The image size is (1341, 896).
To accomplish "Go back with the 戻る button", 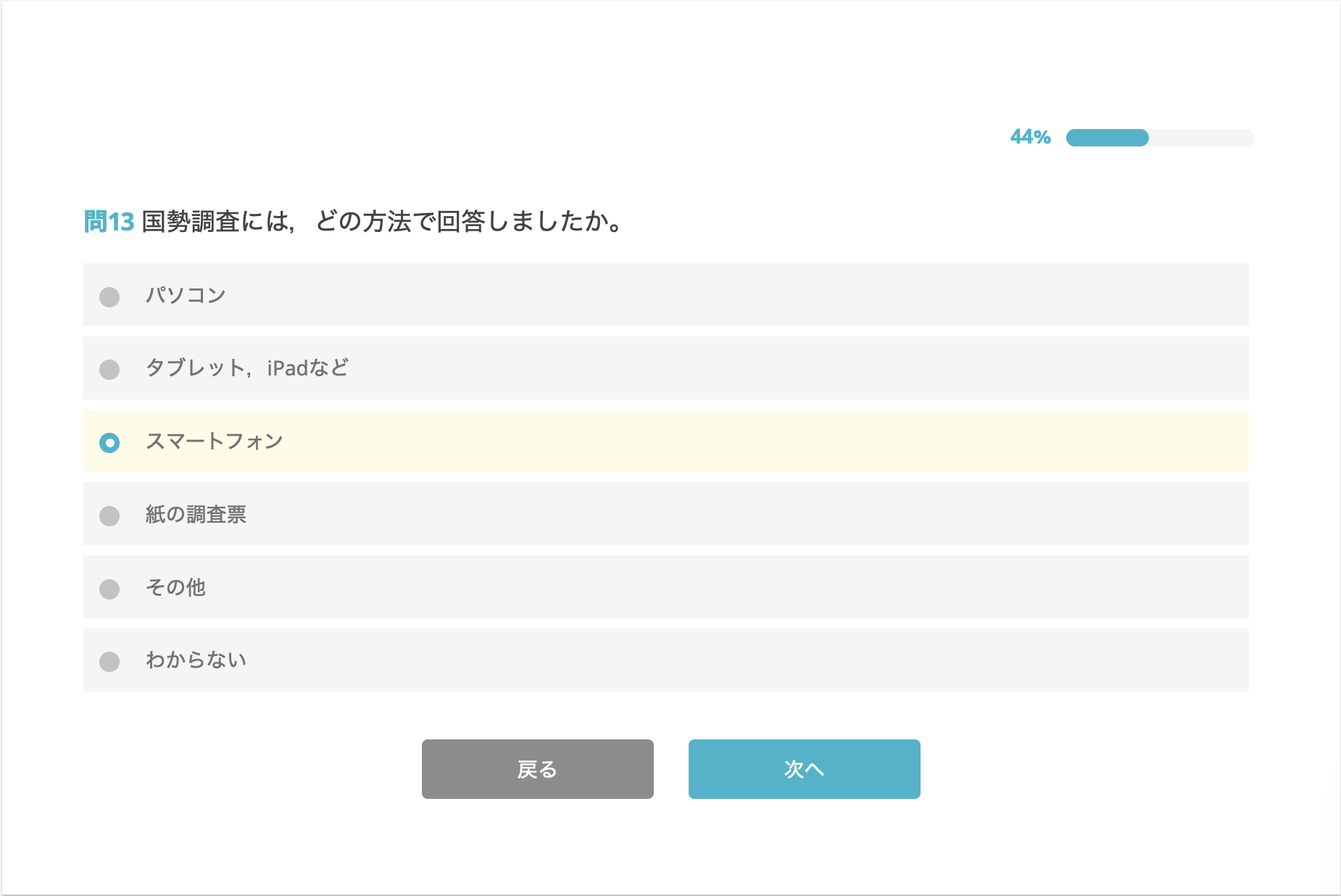I will (x=538, y=769).
